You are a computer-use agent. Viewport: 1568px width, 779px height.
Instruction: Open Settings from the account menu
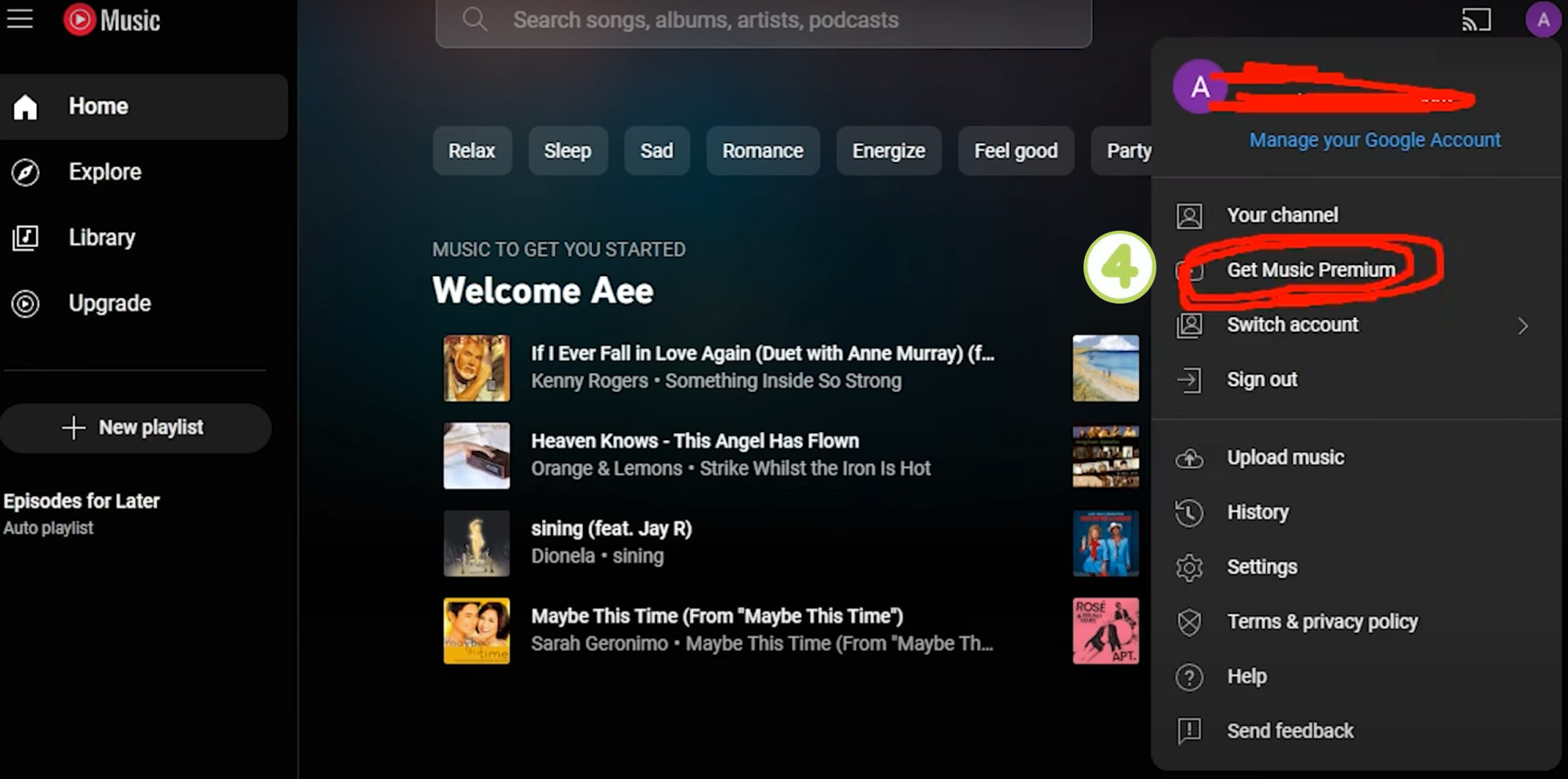tap(1356, 567)
